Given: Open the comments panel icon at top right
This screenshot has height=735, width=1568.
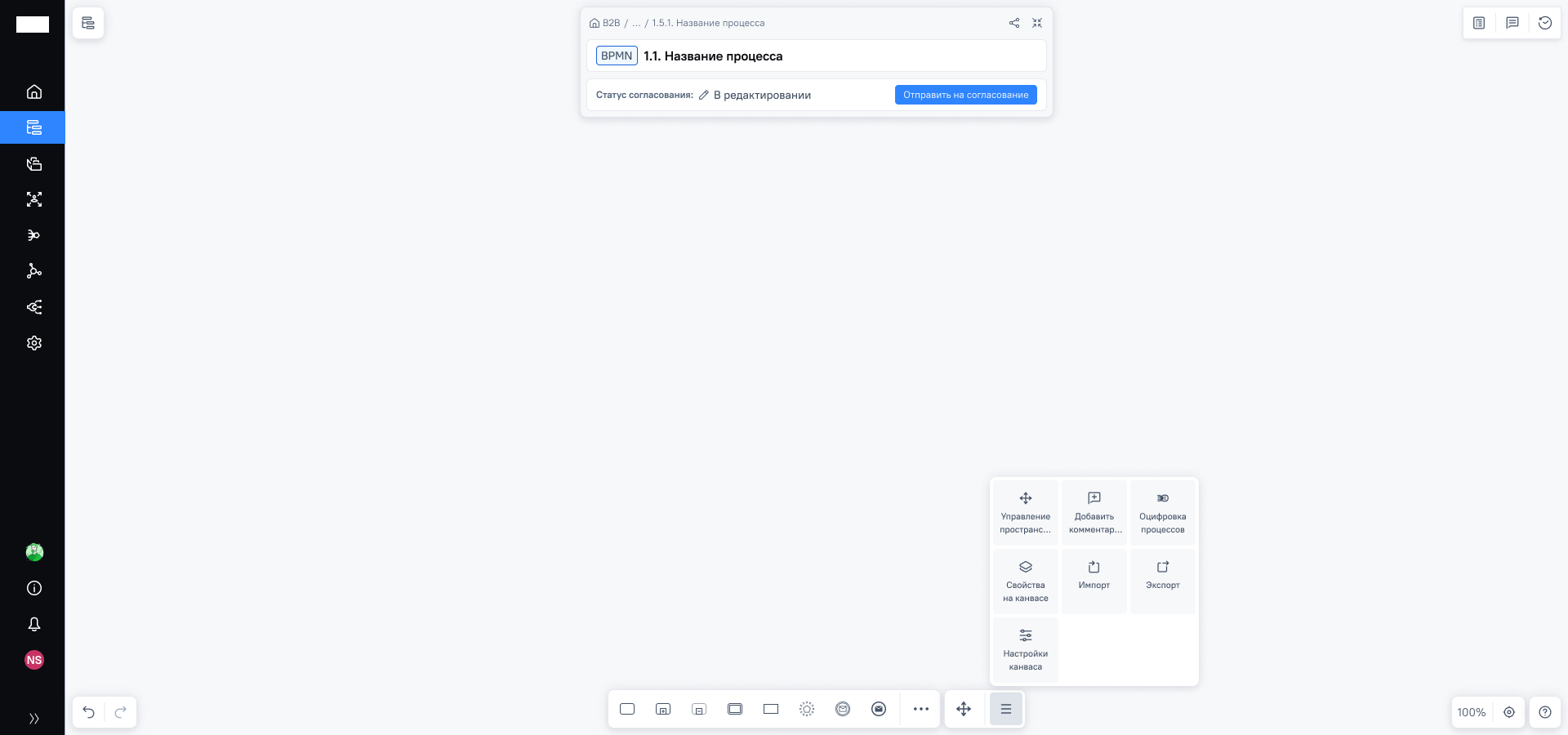Looking at the screenshot, I should coord(1512,23).
